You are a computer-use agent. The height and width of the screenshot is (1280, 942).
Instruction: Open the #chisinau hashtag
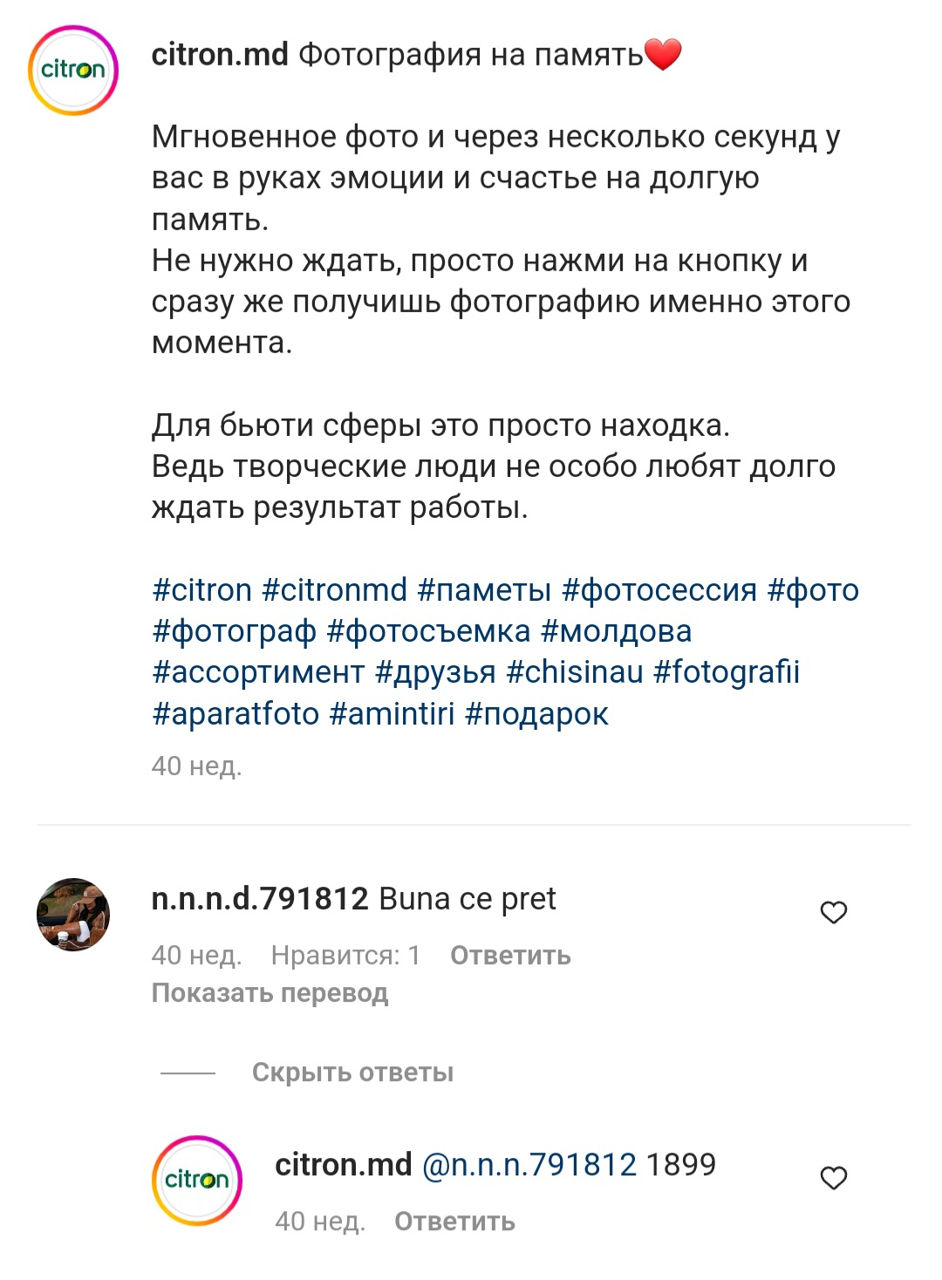click(x=574, y=672)
